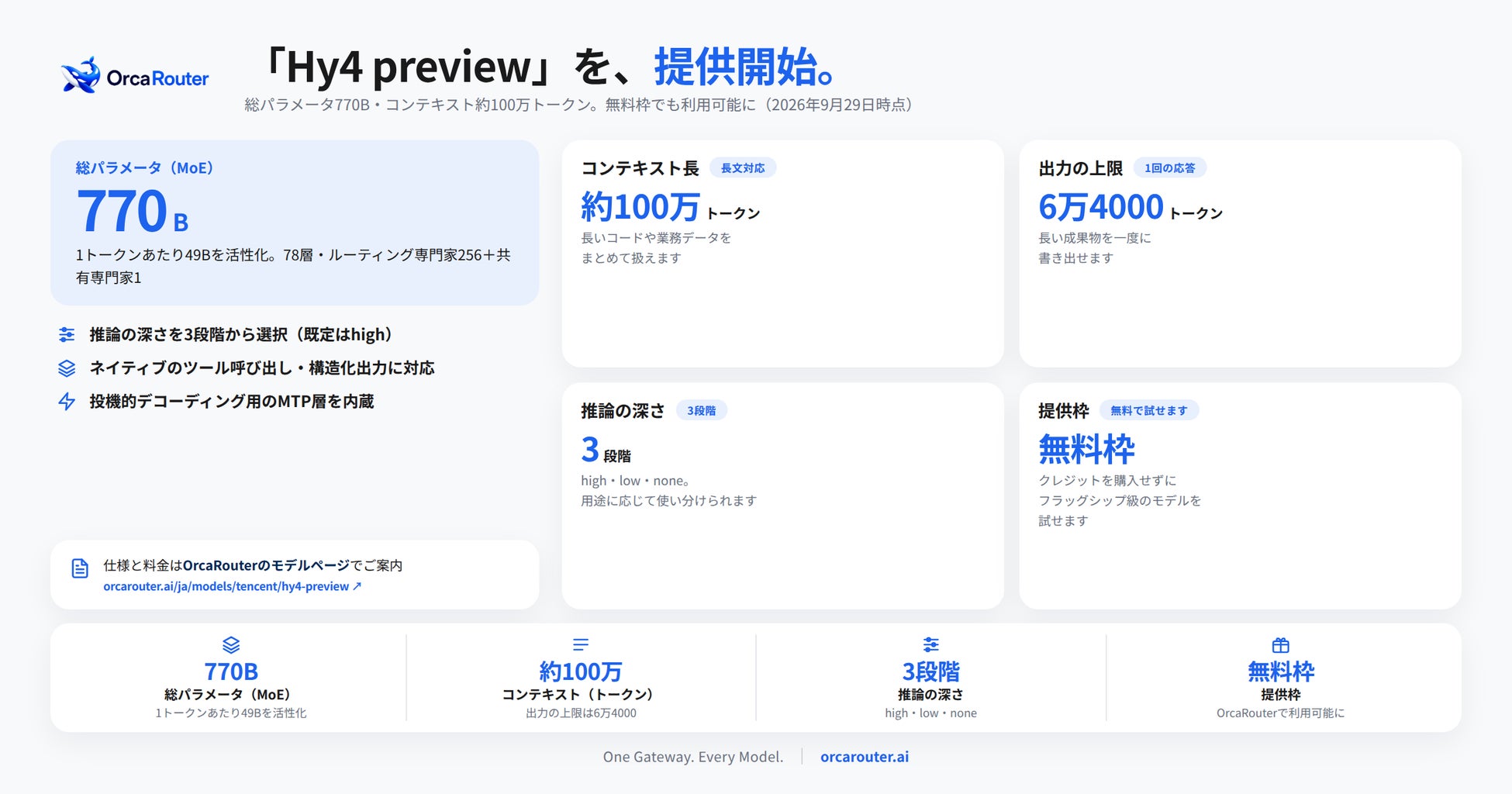Click the 1回の応答 badge
1512x794 pixels.
1170,168
